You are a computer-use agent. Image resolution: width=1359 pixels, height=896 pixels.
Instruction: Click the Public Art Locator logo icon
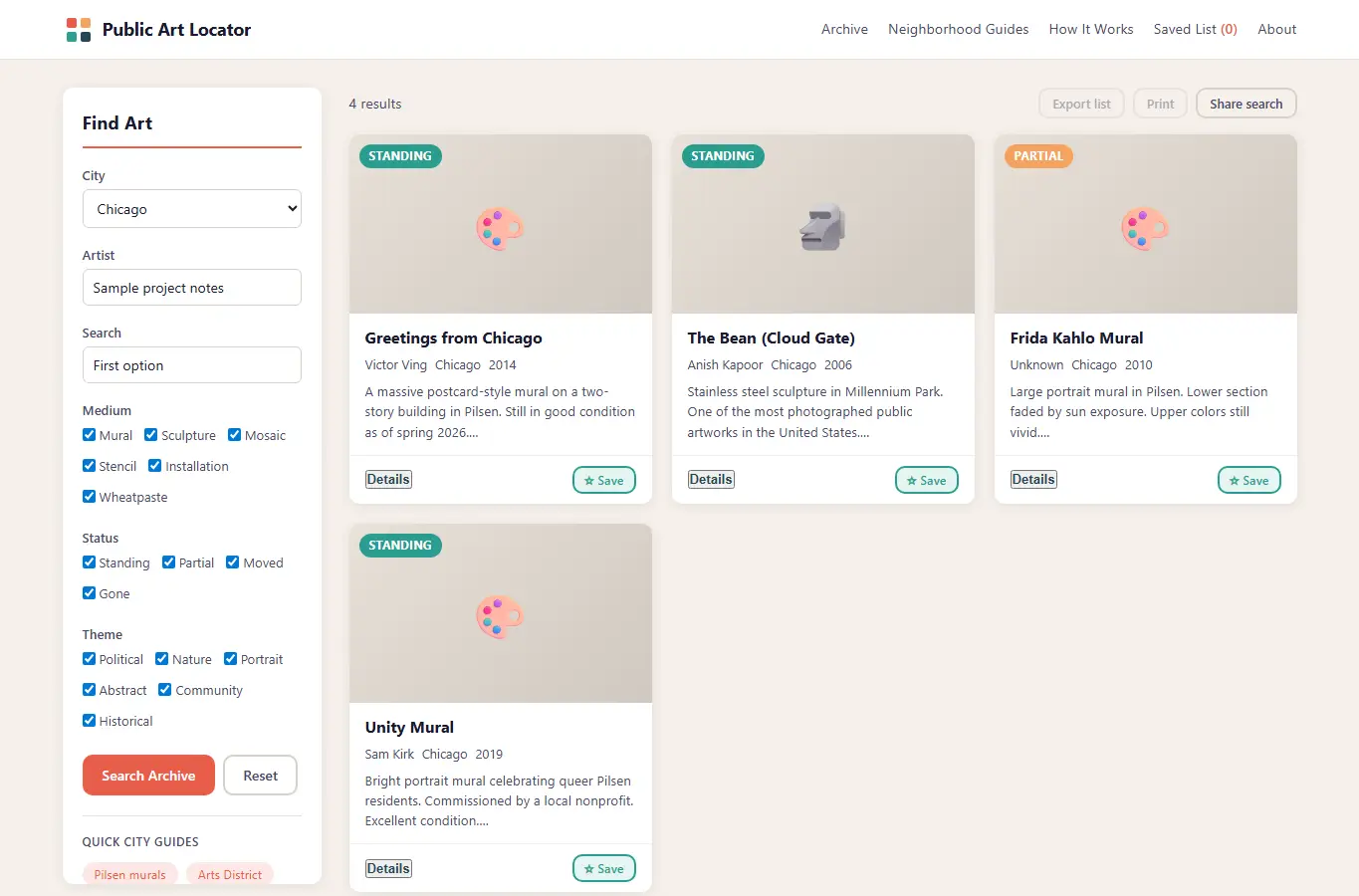(x=79, y=30)
